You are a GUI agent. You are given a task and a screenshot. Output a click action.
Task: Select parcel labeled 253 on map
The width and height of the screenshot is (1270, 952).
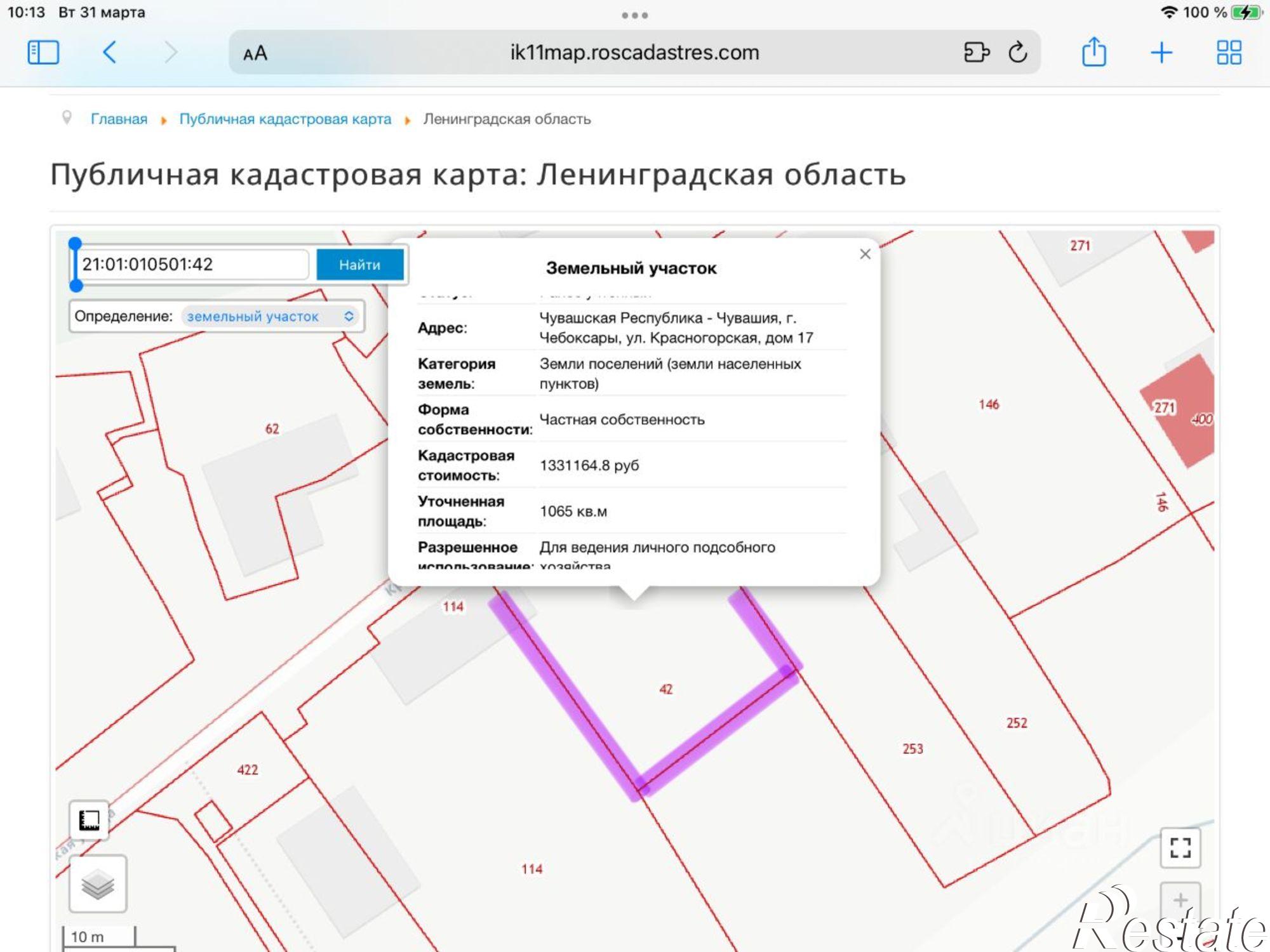tap(912, 749)
